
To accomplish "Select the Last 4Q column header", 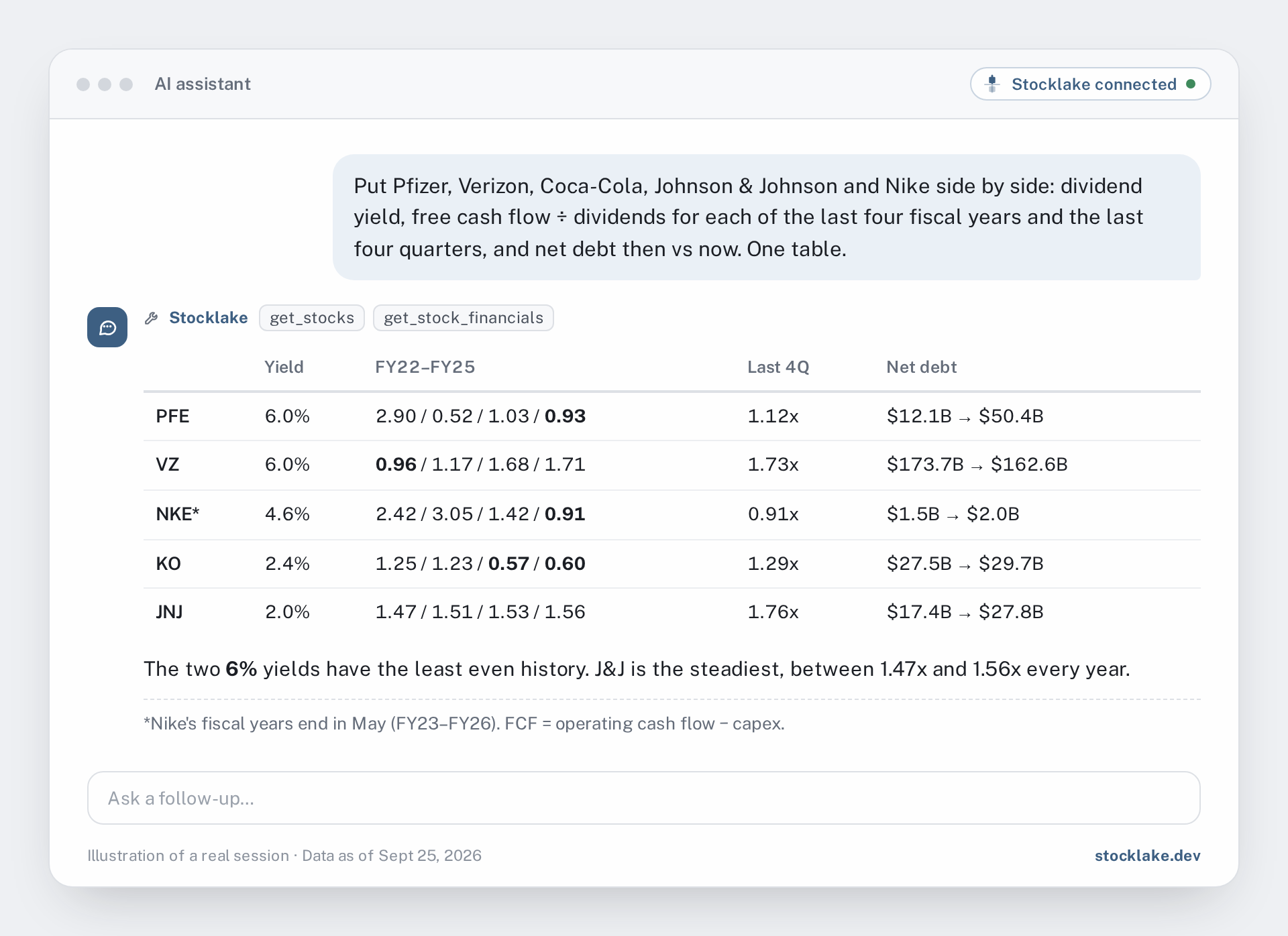I will (x=778, y=367).
